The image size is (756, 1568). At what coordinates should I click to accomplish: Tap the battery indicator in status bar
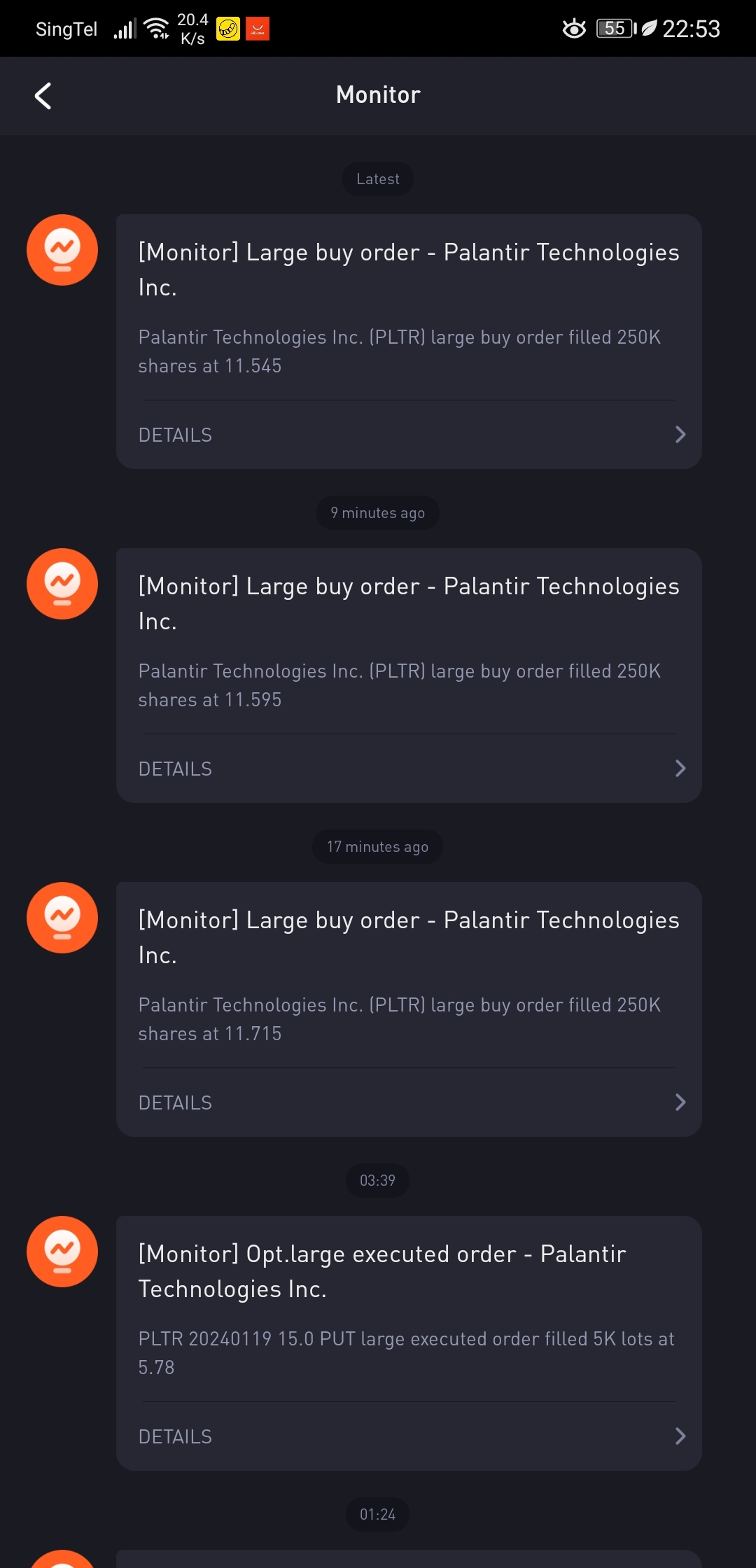point(616,29)
